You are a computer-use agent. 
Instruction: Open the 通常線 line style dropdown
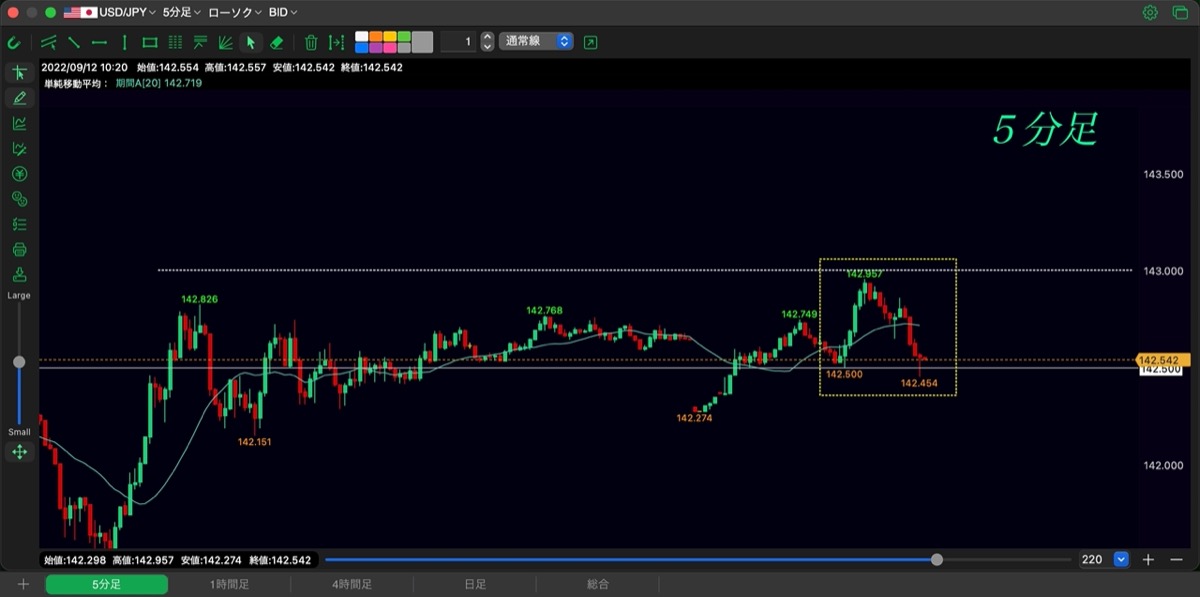point(536,42)
